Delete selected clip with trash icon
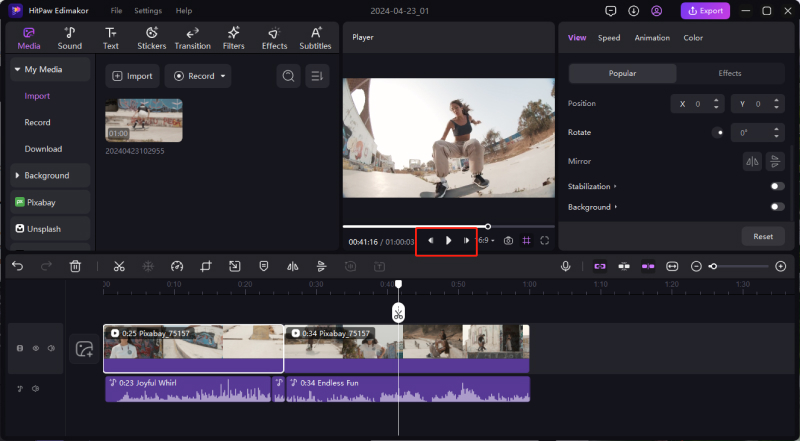 (x=75, y=266)
